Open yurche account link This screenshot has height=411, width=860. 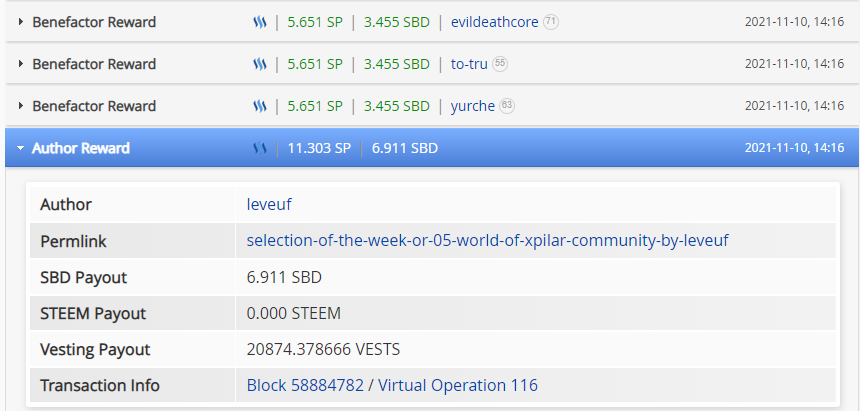click(473, 106)
